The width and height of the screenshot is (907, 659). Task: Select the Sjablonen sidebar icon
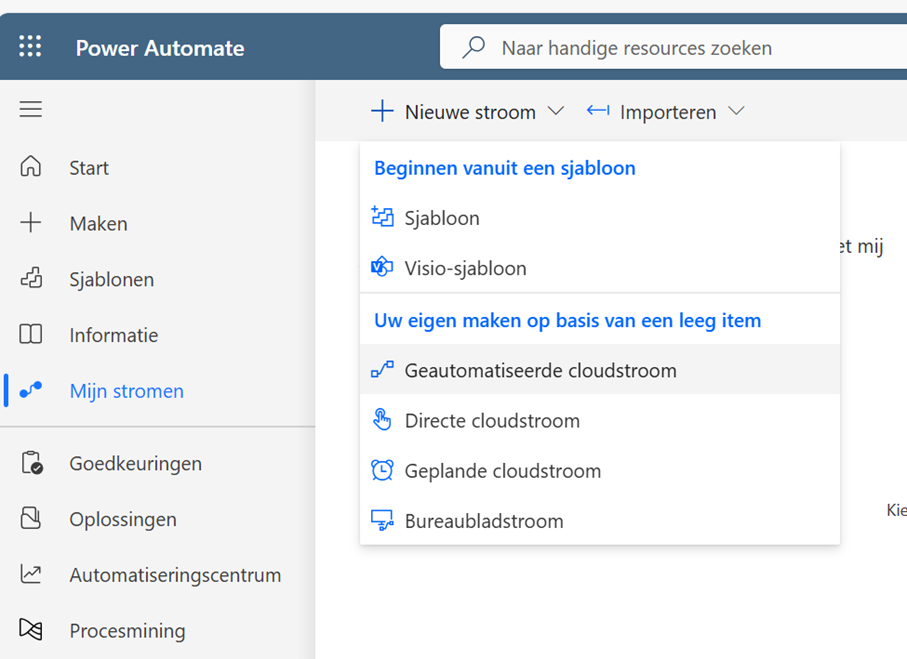(x=31, y=279)
